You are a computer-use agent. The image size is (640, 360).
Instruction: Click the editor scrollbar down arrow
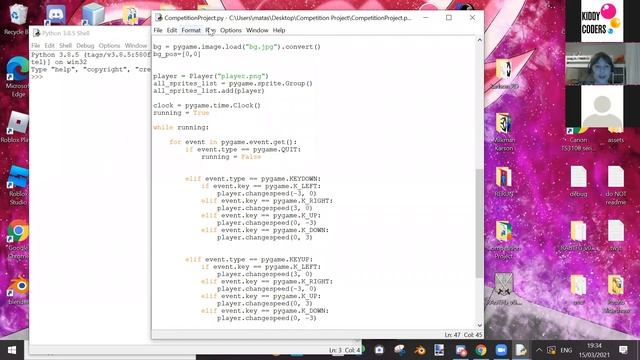click(x=480, y=325)
